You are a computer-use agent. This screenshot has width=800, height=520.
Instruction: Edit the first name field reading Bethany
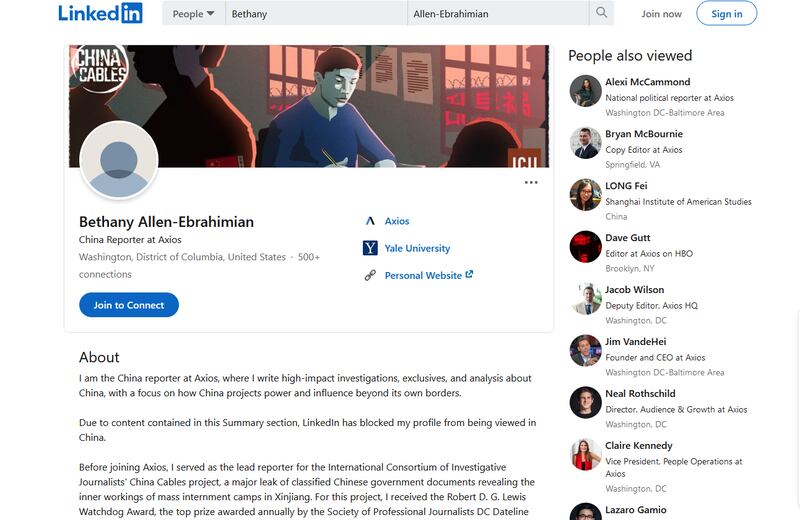click(316, 14)
